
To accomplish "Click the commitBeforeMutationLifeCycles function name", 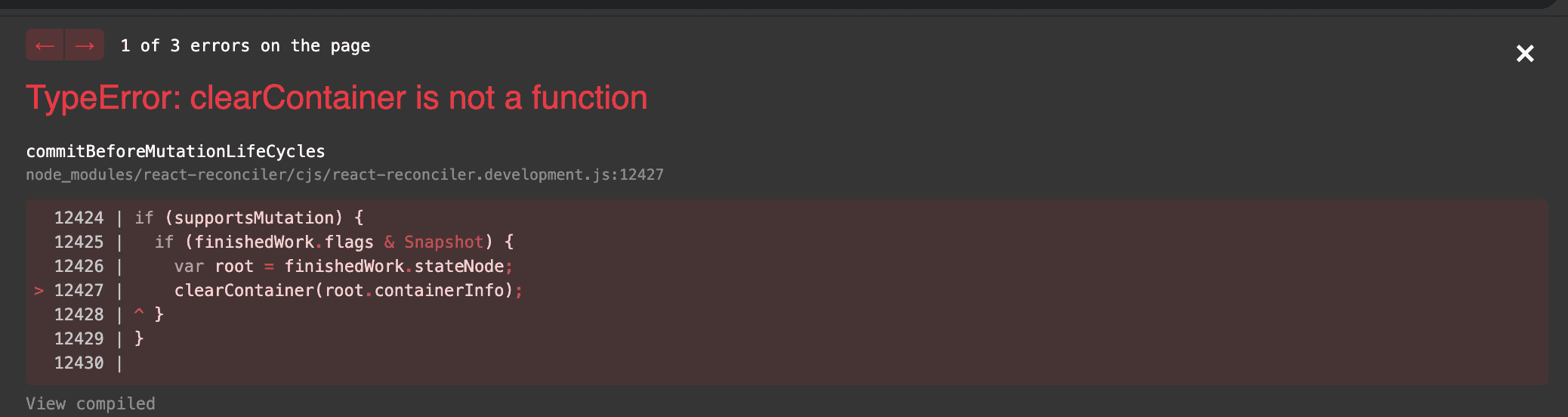I will tap(175, 151).
